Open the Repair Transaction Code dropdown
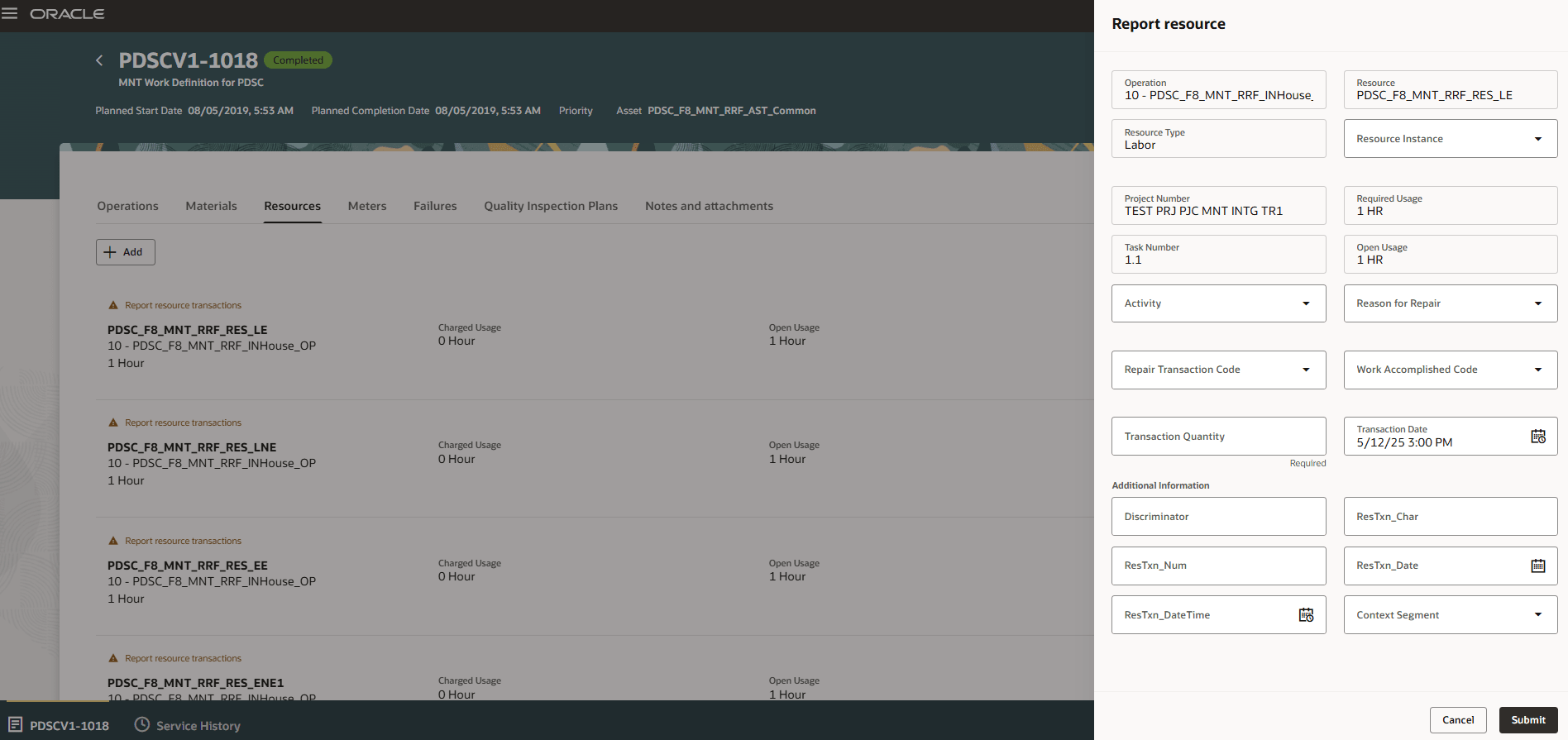Viewport: 1568px width, 740px height. tap(1306, 370)
